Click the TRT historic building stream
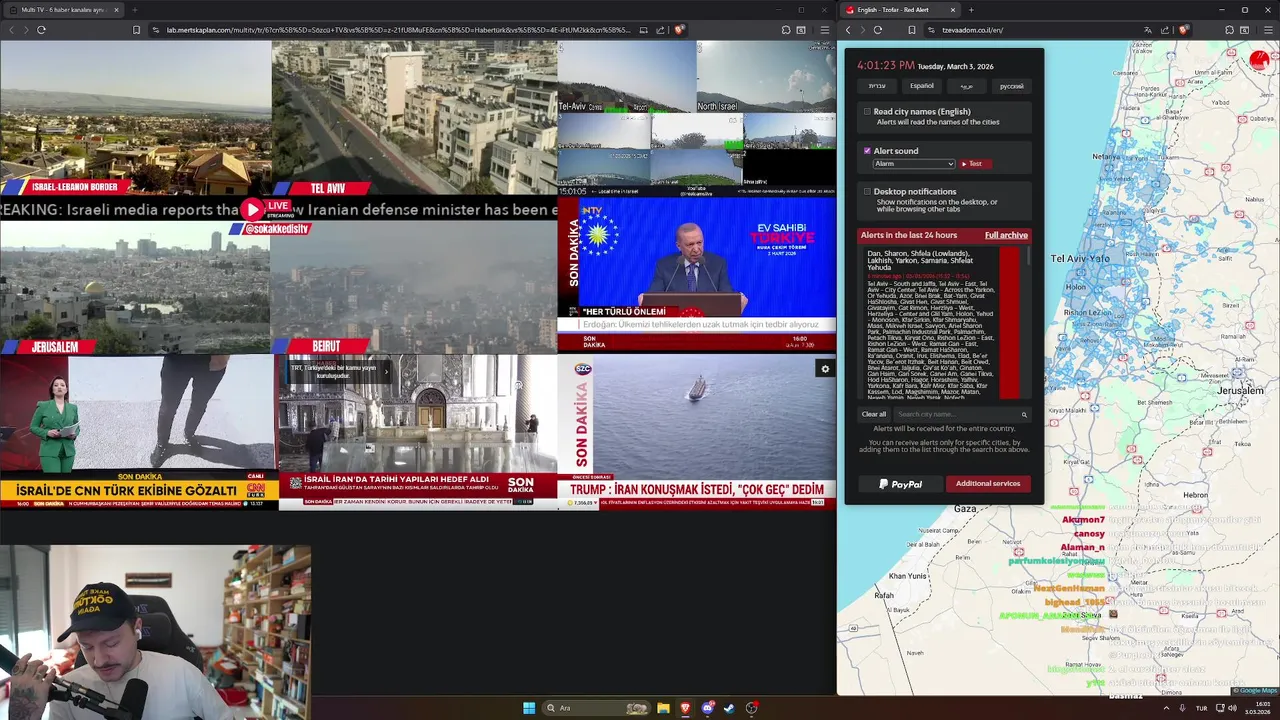The image size is (1280, 720). tap(418, 432)
